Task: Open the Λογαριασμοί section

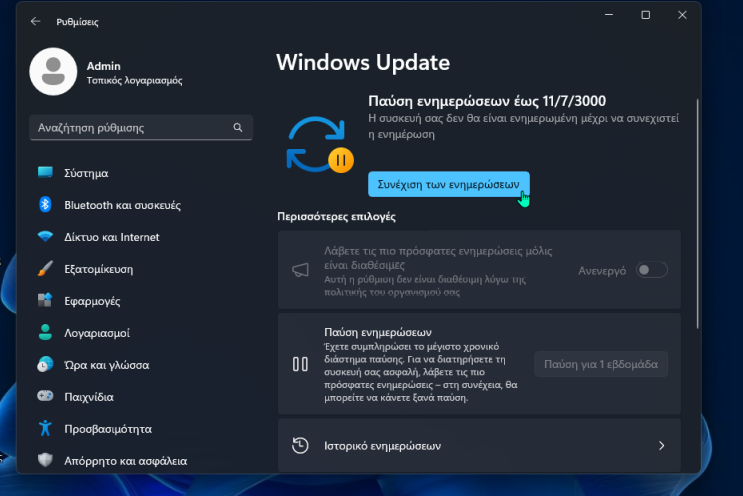Action: pyautogui.click(x=97, y=333)
